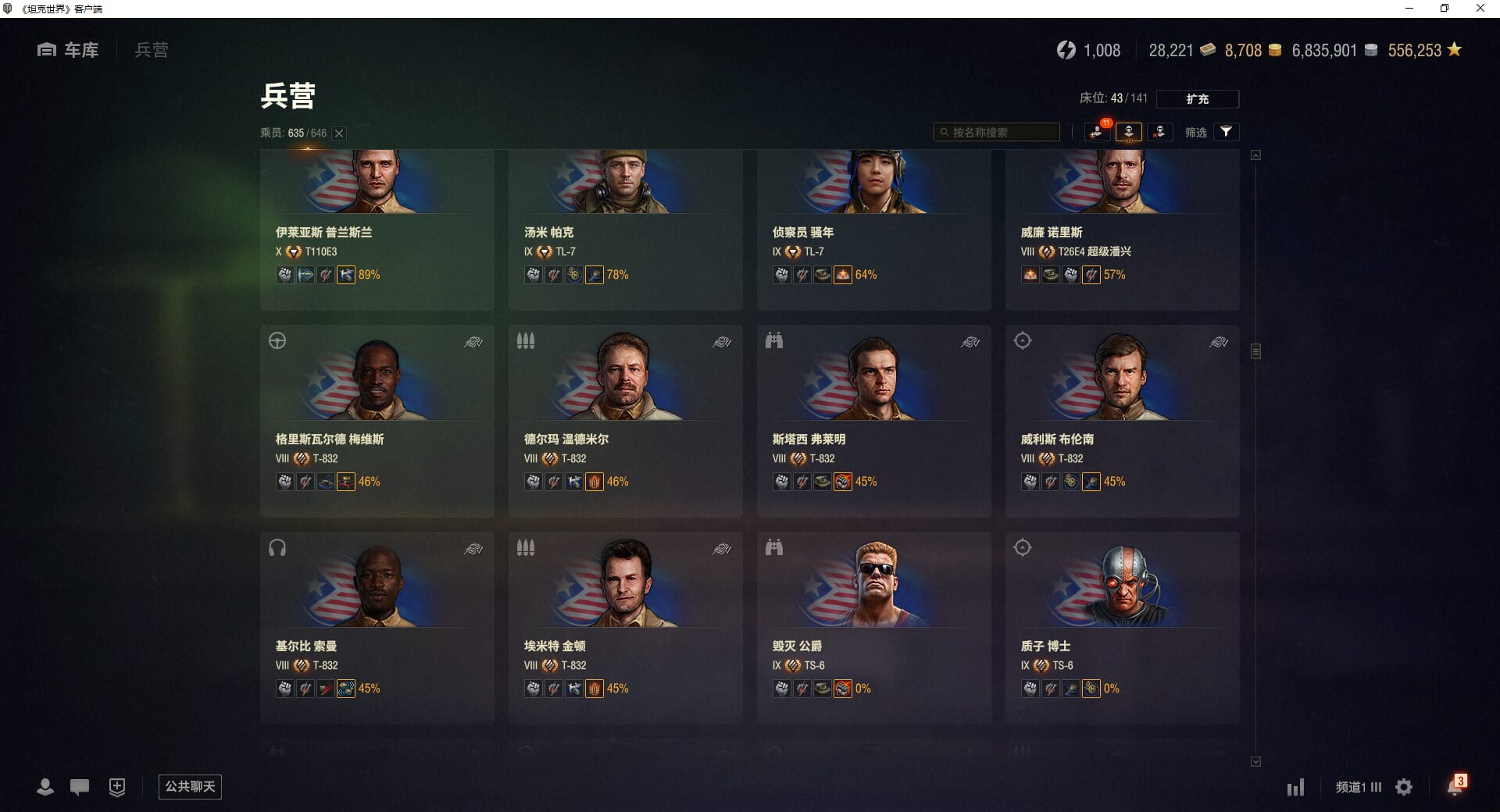Click the recruits icon with 11 badge
The image size is (1500, 812).
(x=1098, y=132)
